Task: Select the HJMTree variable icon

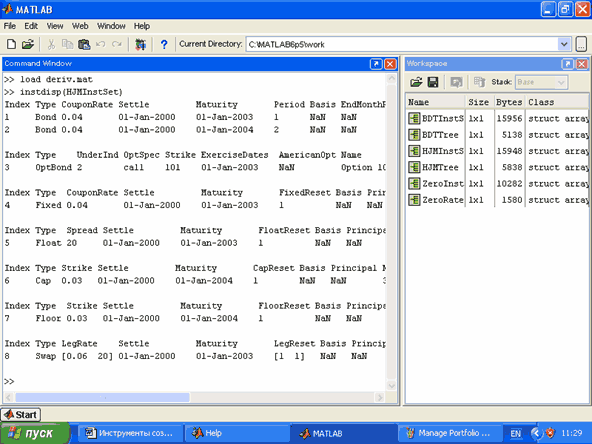Action: (414, 167)
